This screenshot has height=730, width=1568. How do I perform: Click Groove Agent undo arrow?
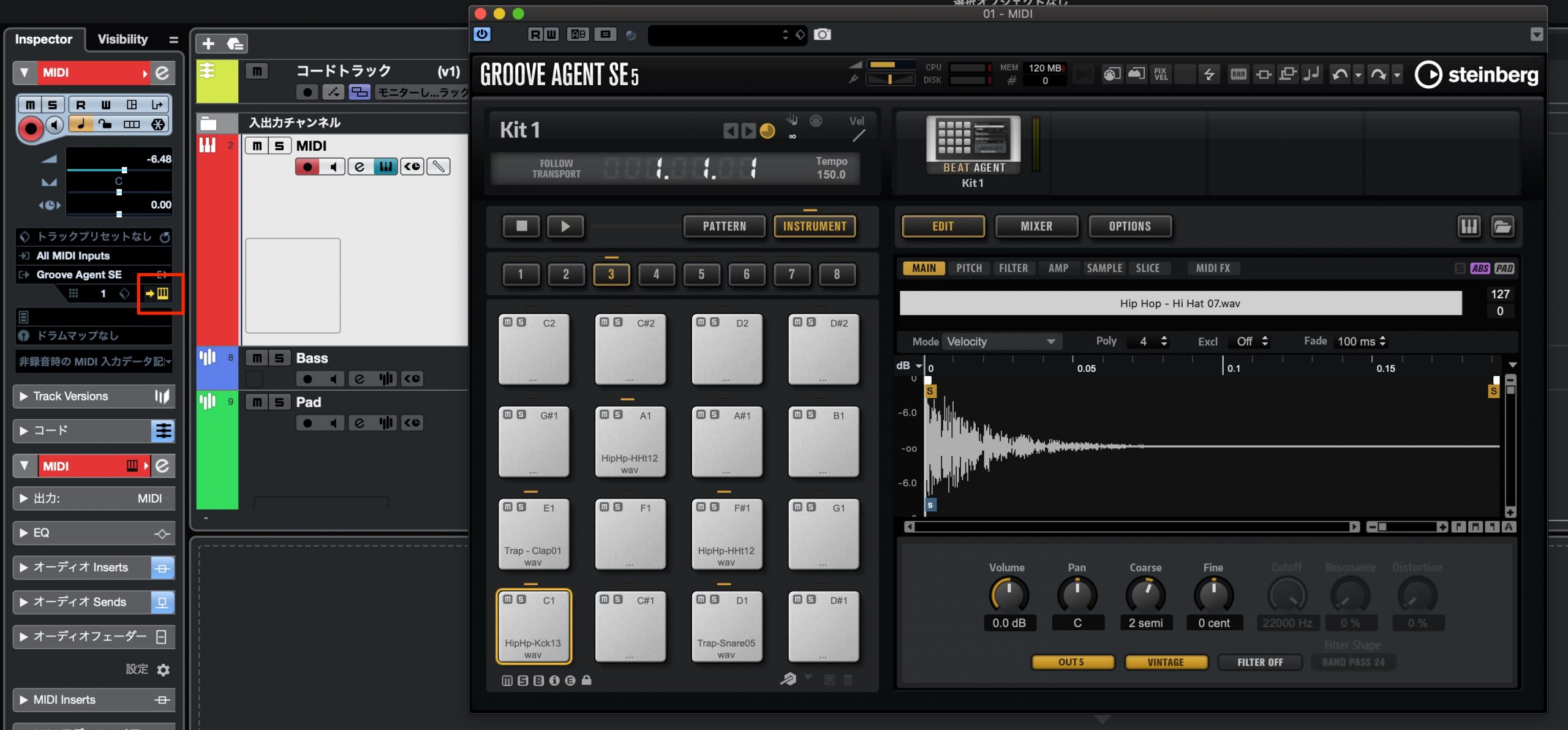(x=1340, y=75)
